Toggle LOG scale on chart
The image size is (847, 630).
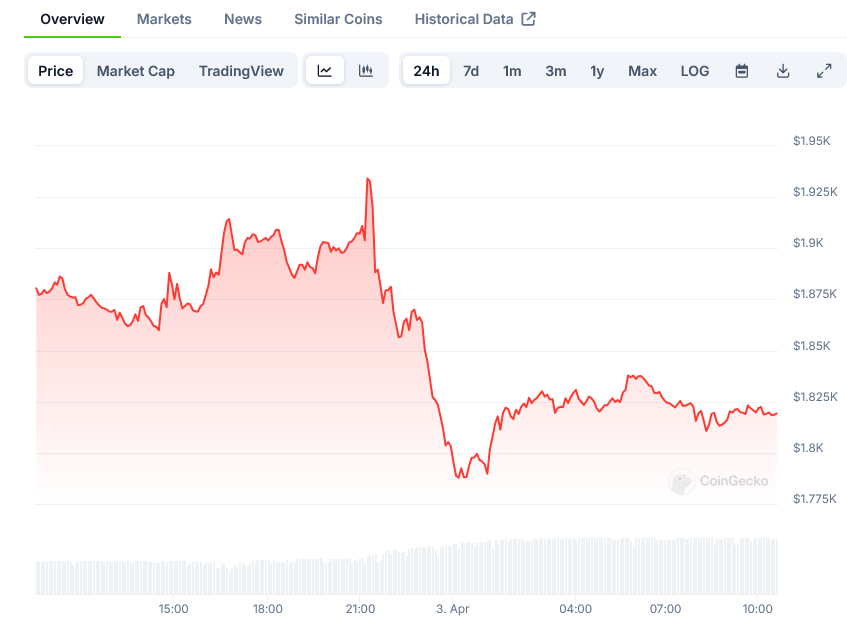(x=695, y=71)
